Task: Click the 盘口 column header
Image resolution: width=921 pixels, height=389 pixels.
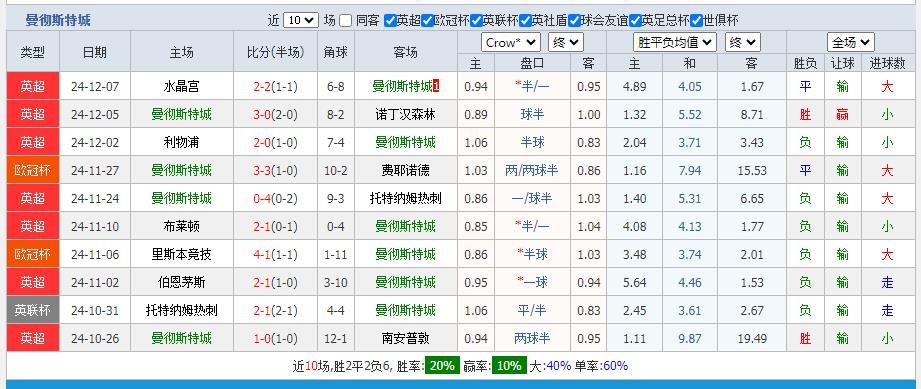Action: pyautogui.click(x=532, y=63)
